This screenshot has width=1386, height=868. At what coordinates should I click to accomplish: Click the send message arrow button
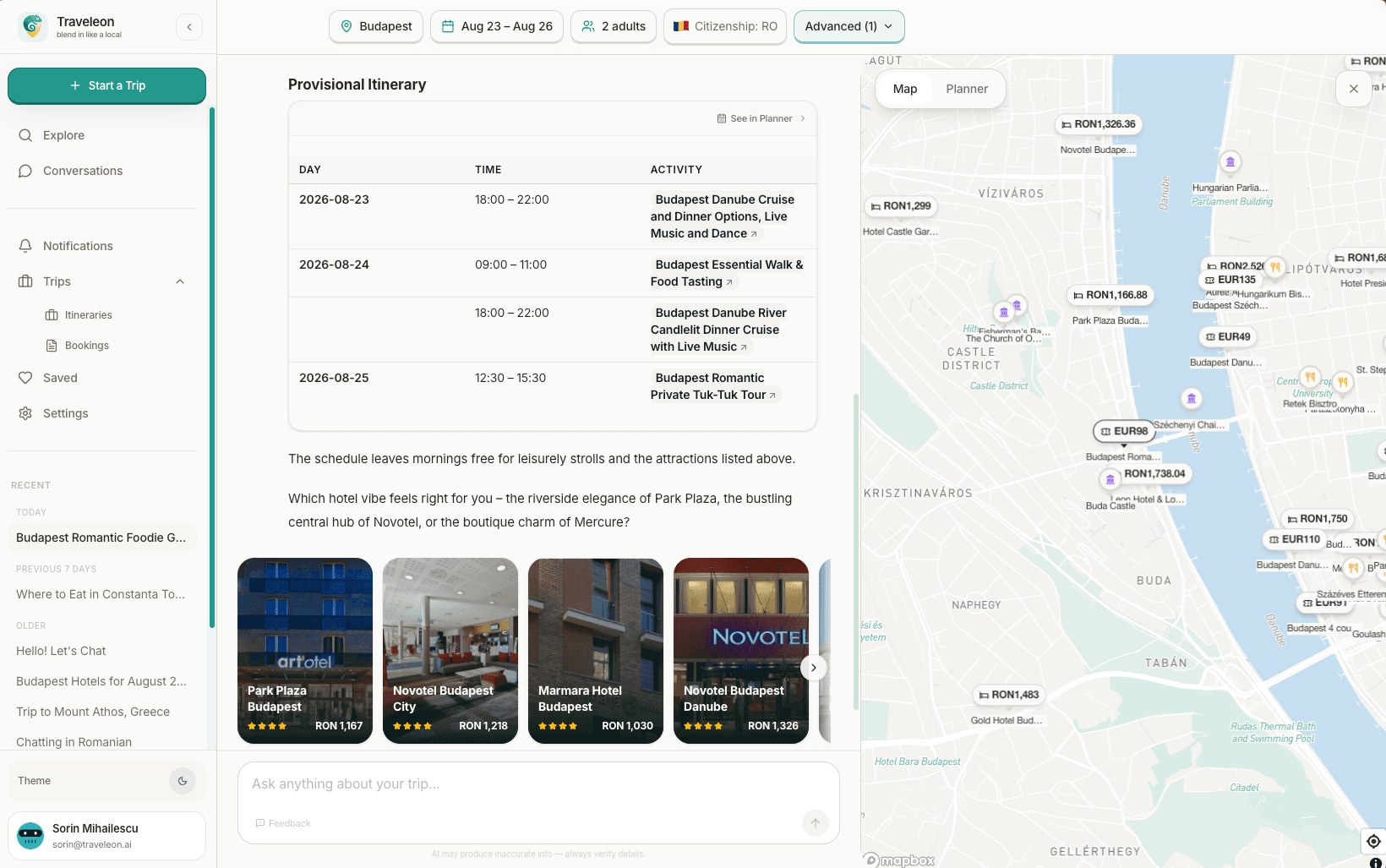click(x=816, y=822)
